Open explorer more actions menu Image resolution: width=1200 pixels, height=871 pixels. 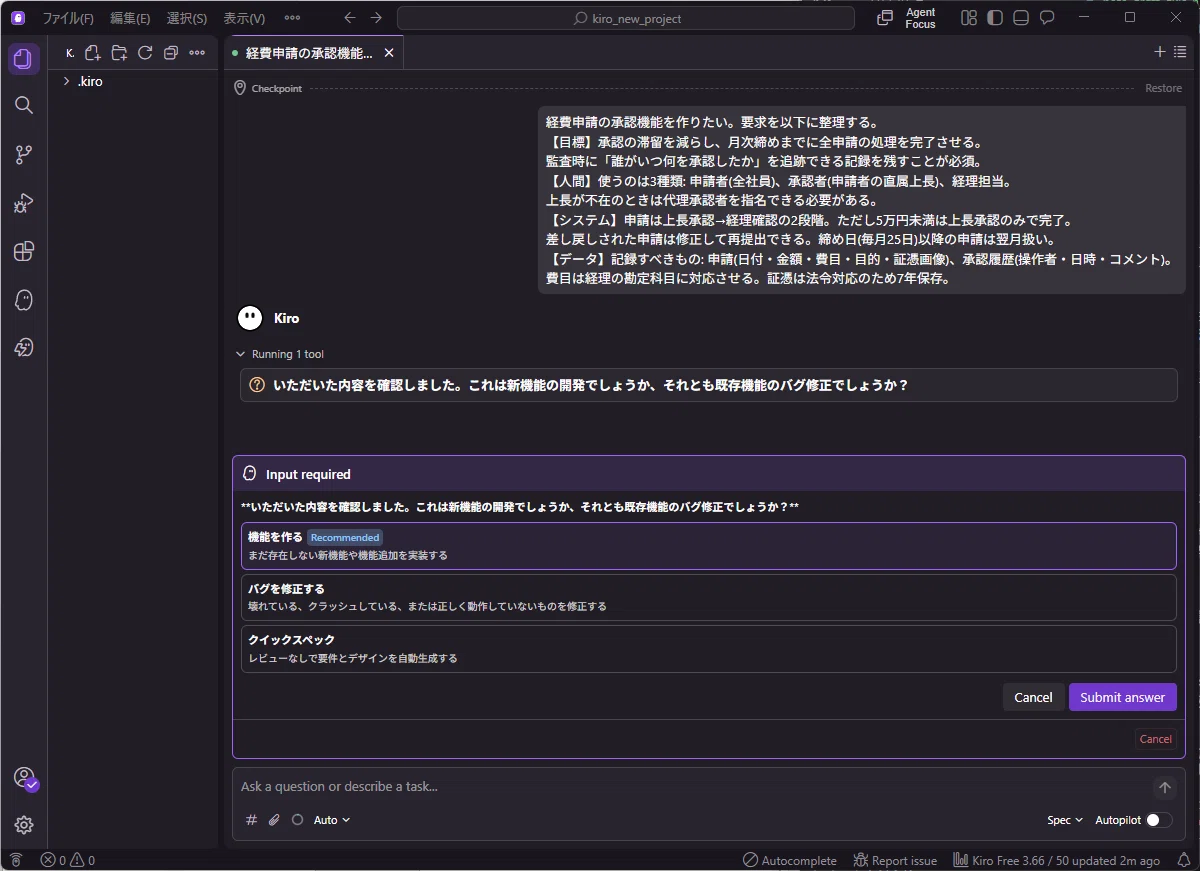[x=197, y=53]
